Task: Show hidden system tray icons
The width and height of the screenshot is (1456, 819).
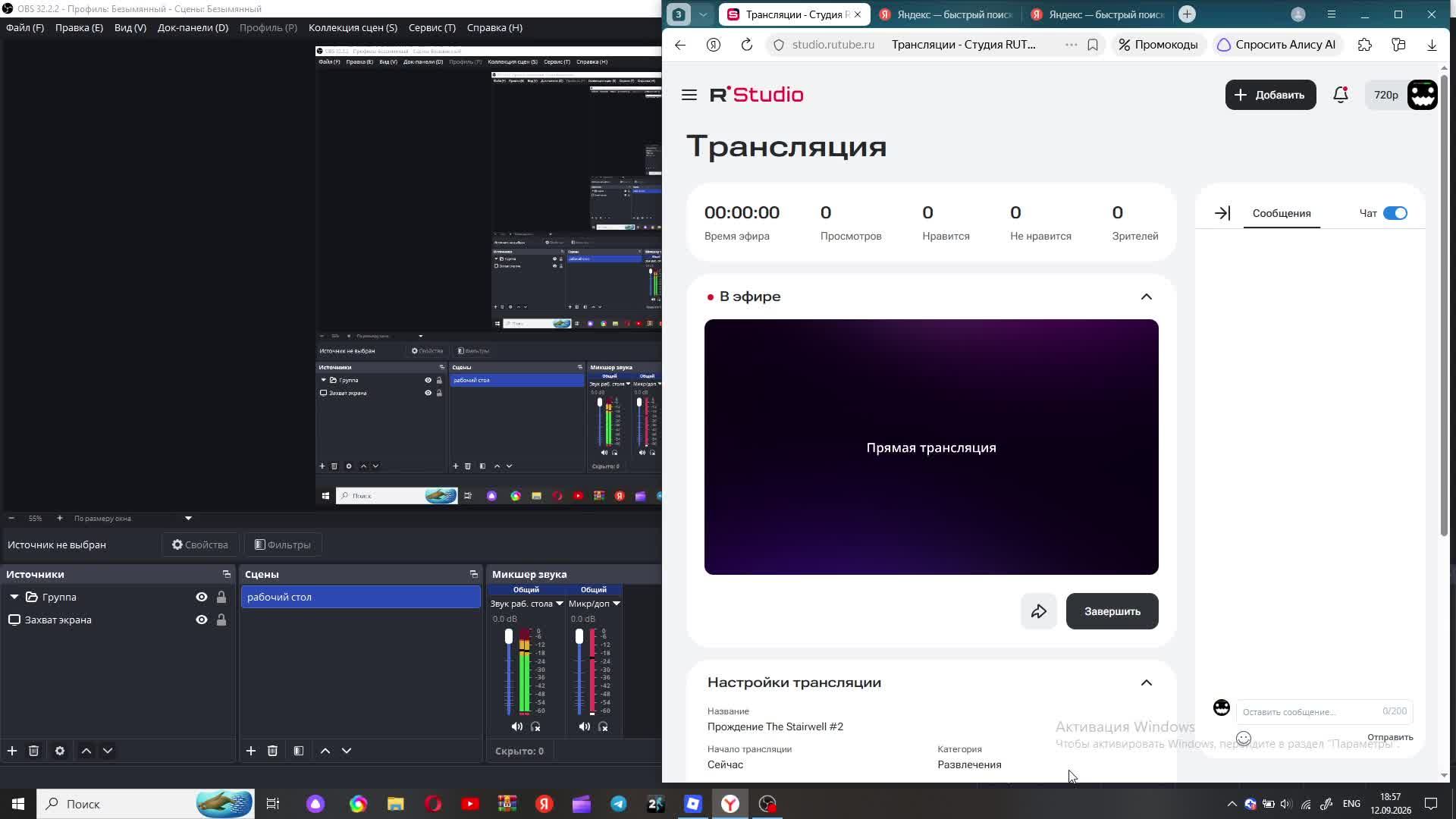Action: (x=1232, y=804)
